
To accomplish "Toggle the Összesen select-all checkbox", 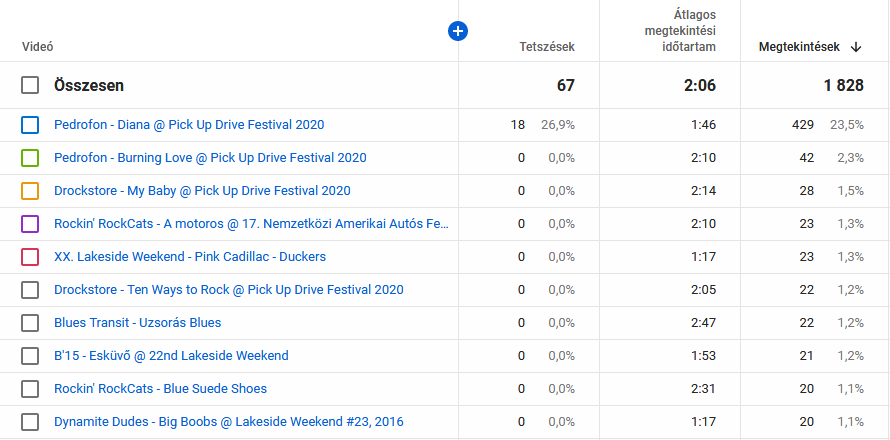I will (x=30, y=86).
